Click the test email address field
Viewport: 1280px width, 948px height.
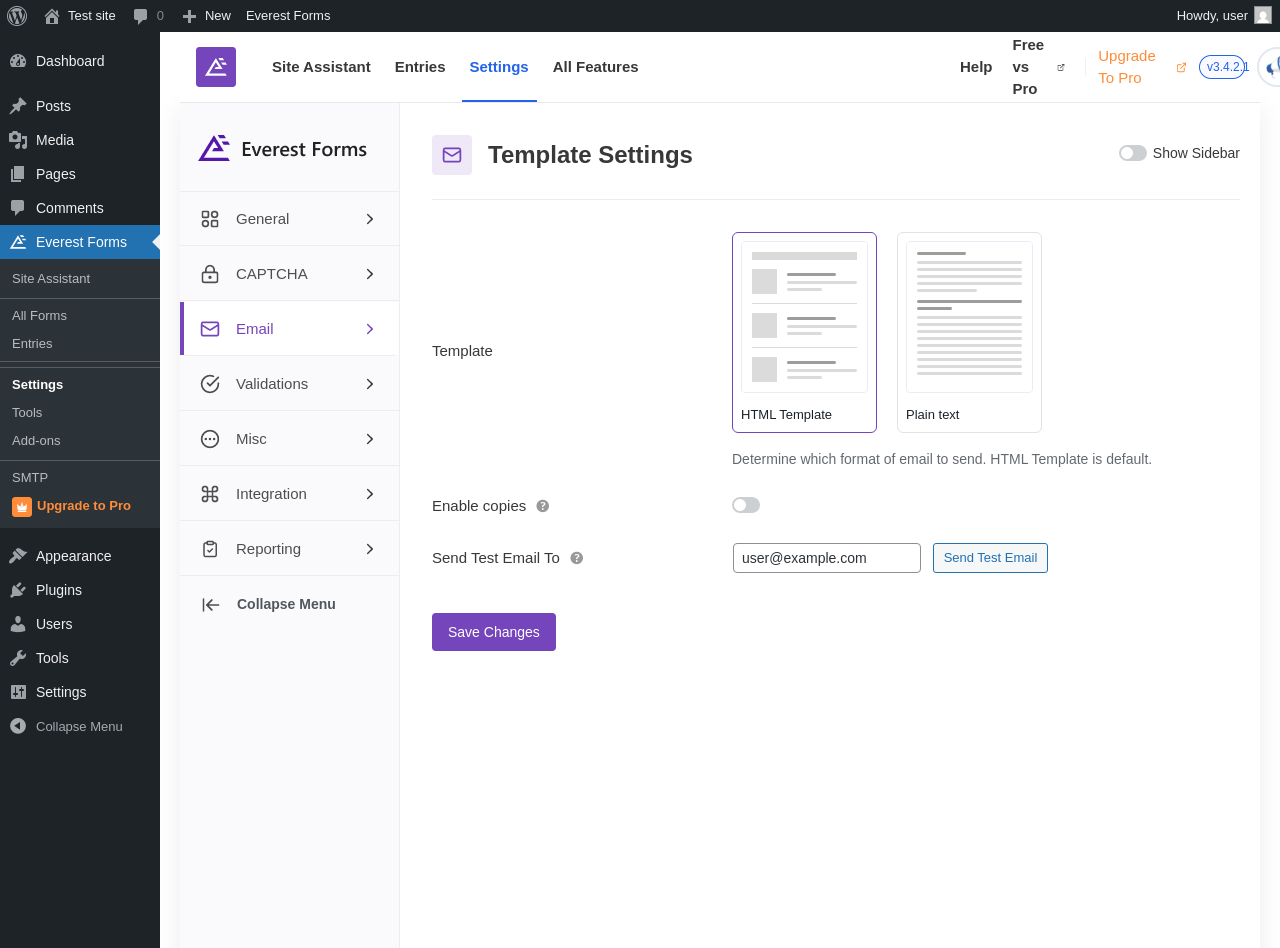tap(826, 558)
